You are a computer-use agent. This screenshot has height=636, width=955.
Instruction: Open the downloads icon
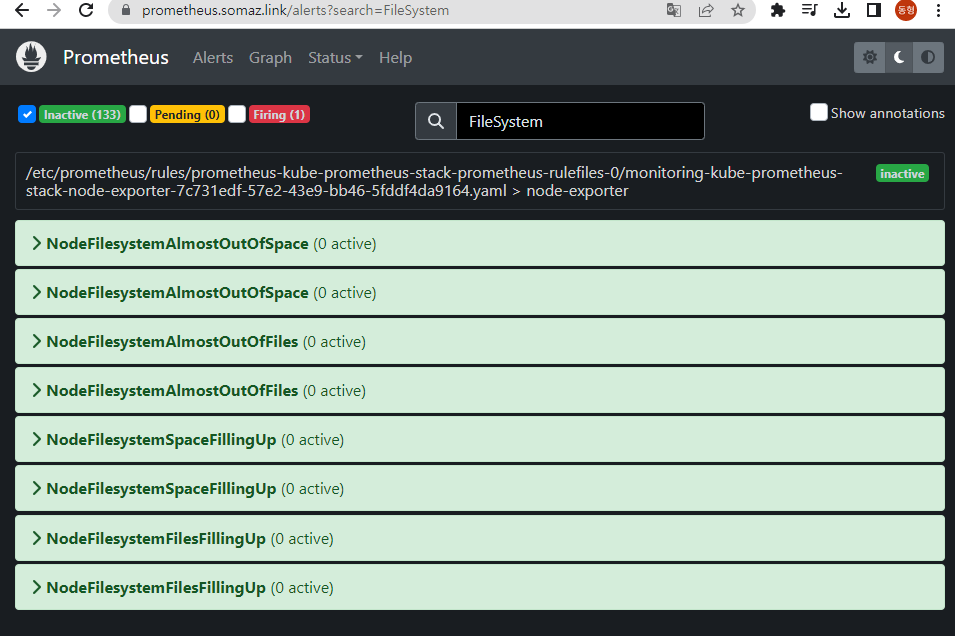point(842,10)
